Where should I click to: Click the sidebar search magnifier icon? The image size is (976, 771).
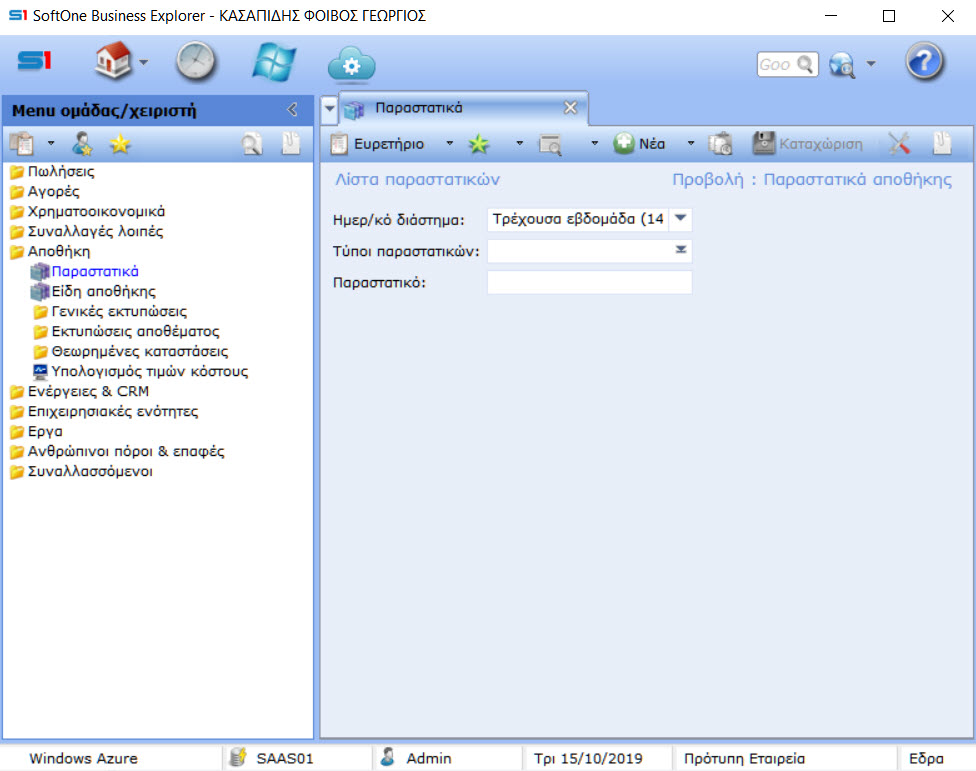pyautogui.click(x=252, y=144)
